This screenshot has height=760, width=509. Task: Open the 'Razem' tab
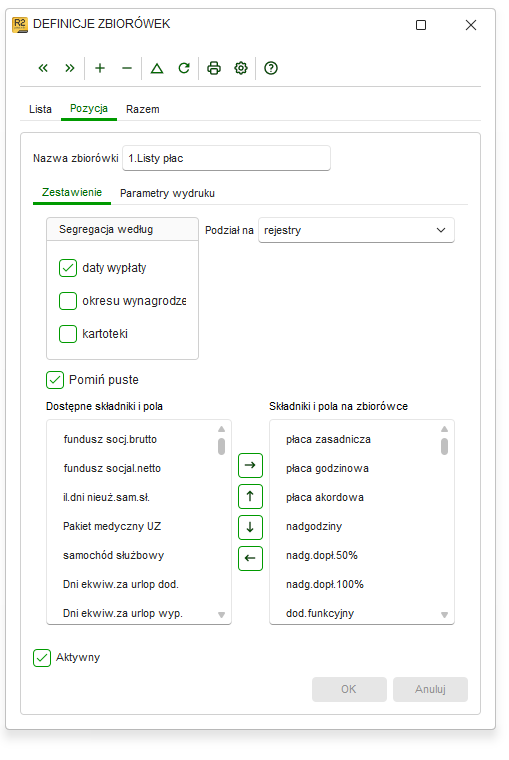(143, 110)
